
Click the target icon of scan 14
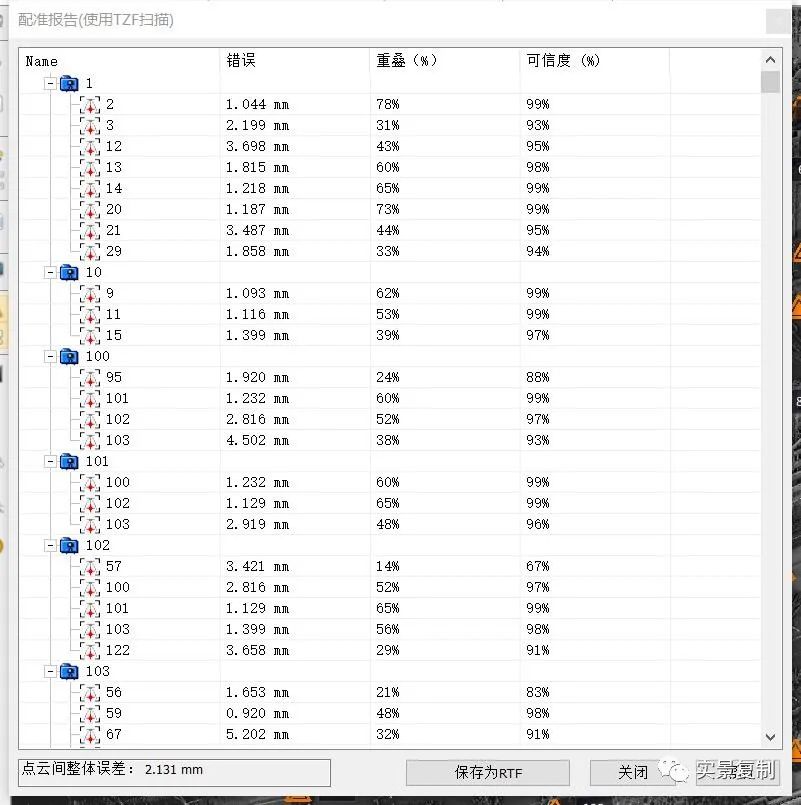(90, 189)
